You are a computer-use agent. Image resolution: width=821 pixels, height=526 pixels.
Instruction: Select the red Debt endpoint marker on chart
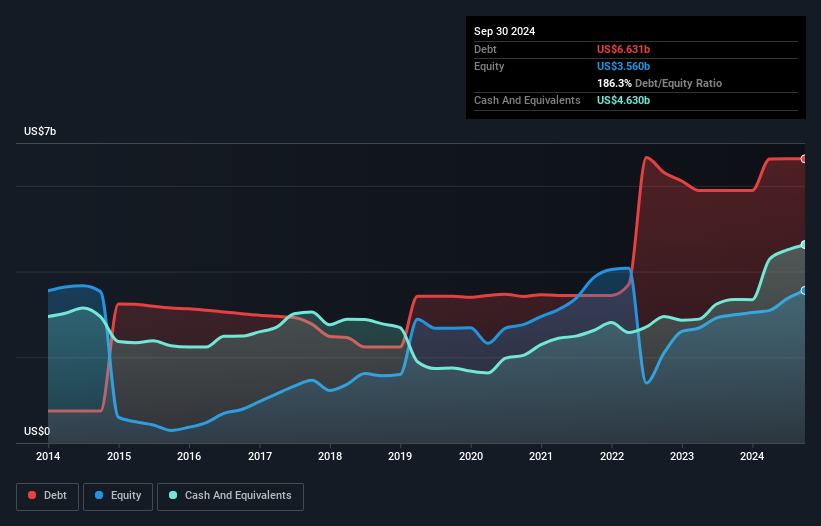tap(804, 159)
